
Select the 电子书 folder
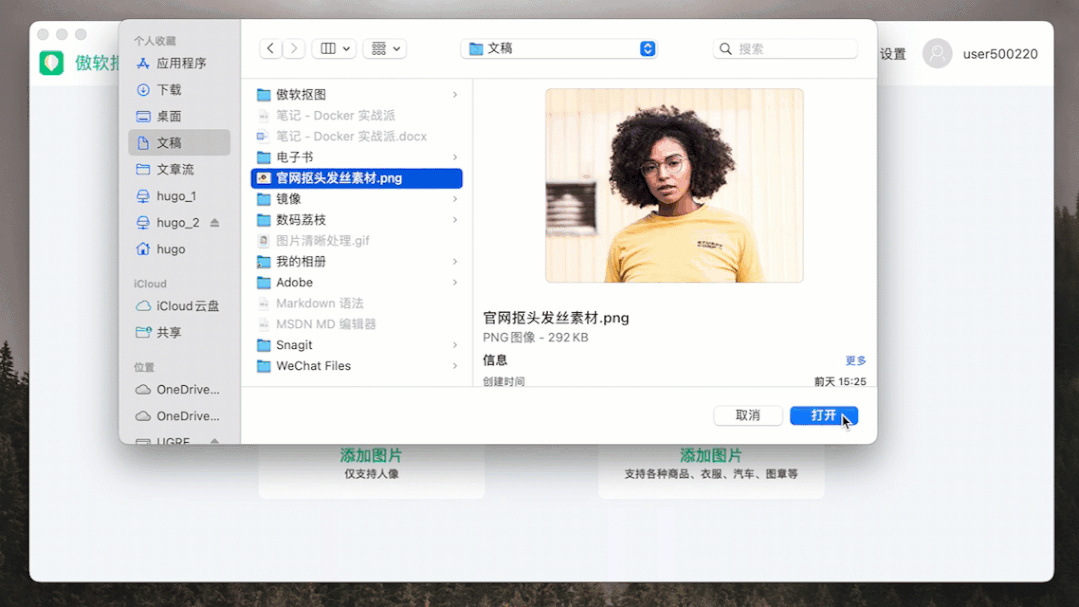pyautogui.click(x=356, y=157)
